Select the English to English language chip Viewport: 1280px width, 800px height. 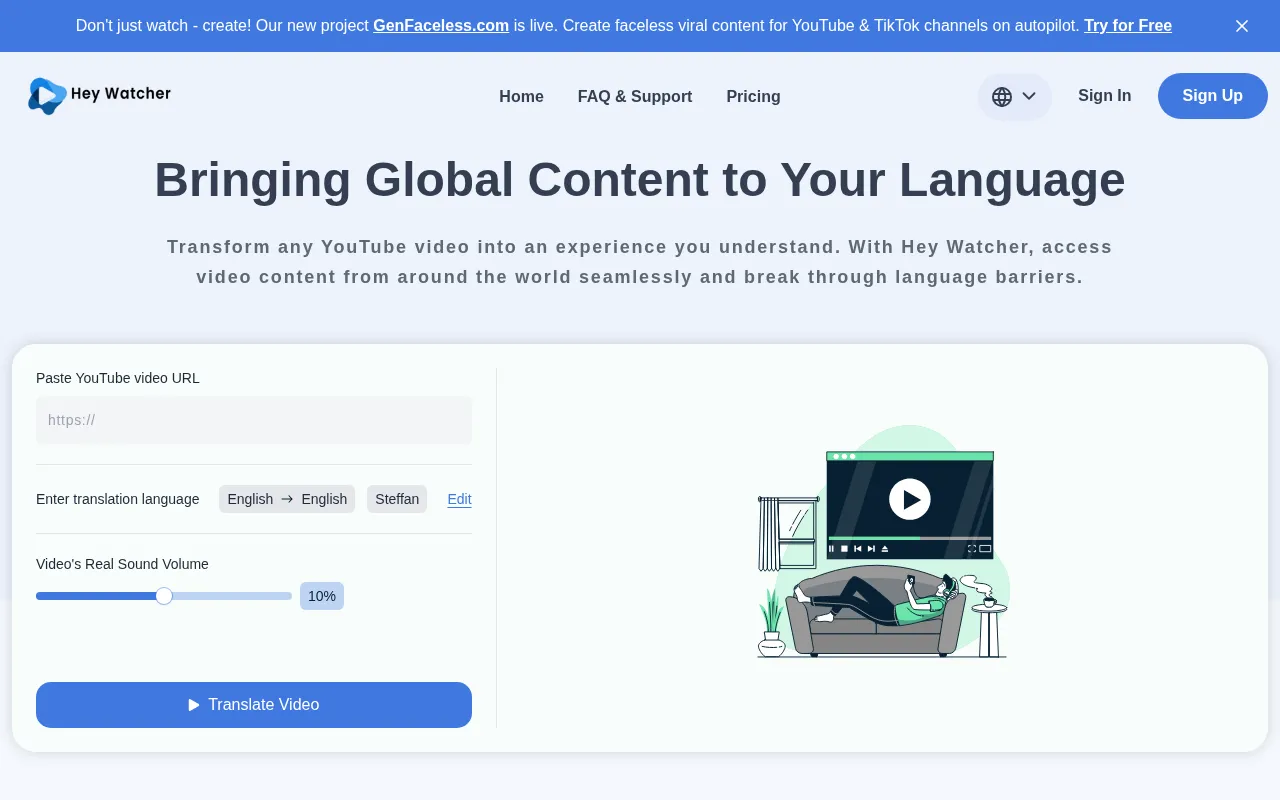click(287, 499)
